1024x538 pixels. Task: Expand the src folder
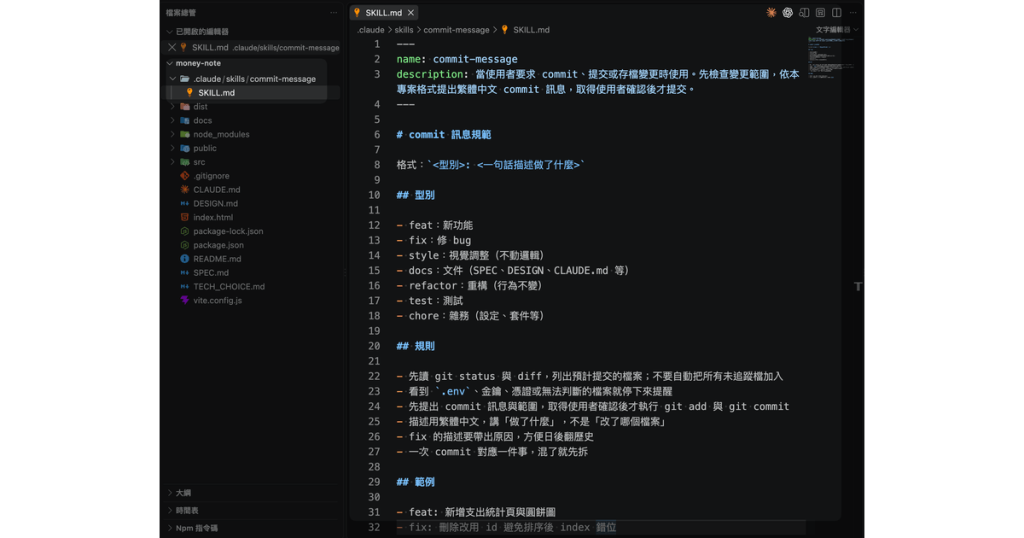tap(173, 162)
